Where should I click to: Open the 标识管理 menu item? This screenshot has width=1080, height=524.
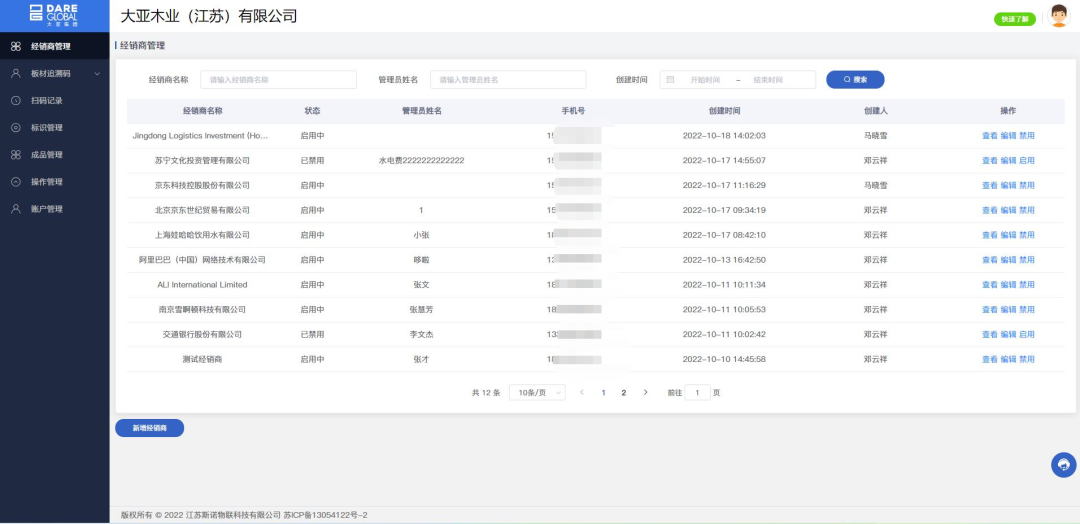tap(54, 127)
